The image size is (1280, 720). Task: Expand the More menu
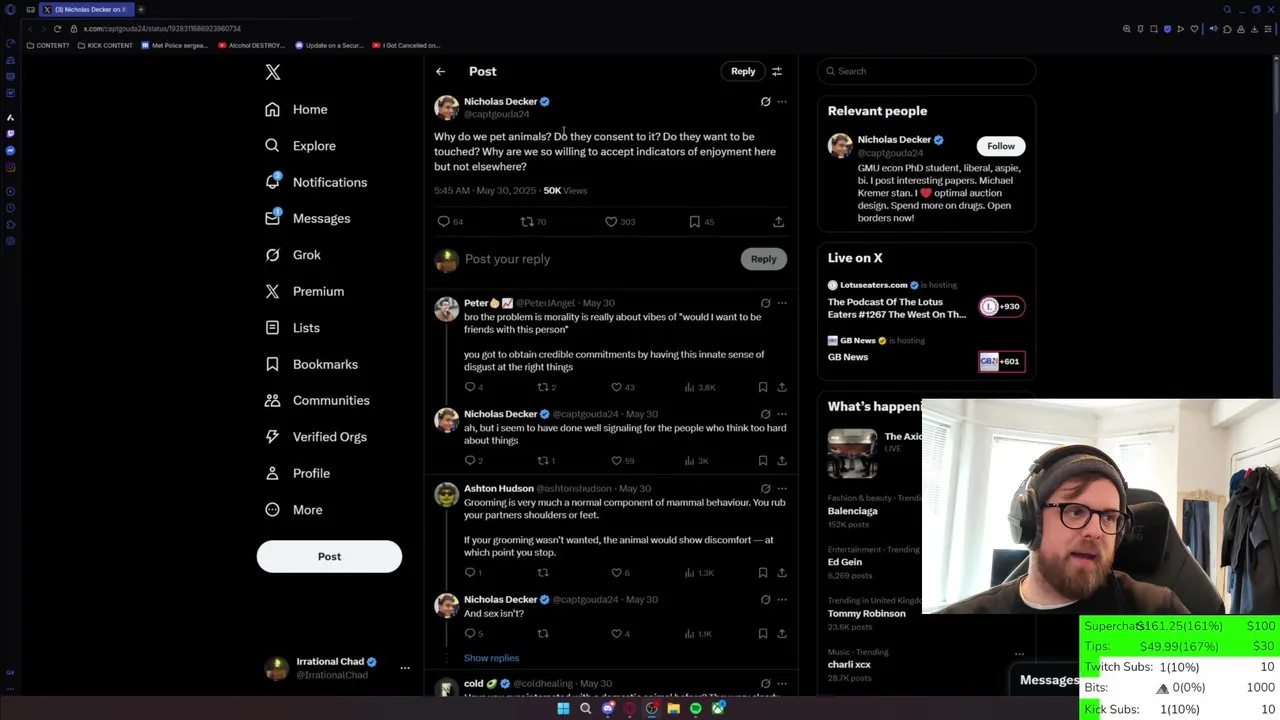coord(293,510)
